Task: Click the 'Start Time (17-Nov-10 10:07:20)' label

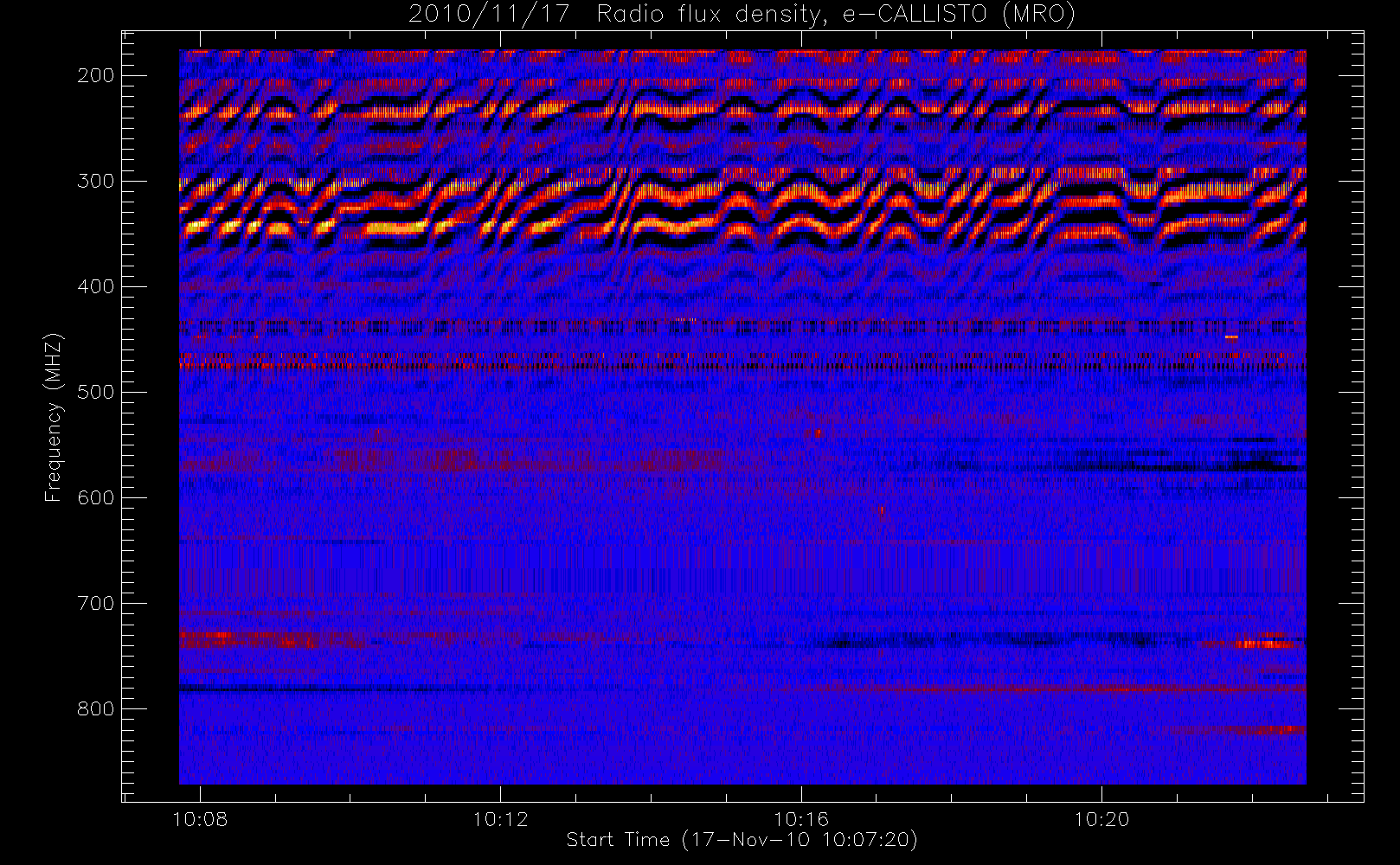Action: click(x=742, y=840)
